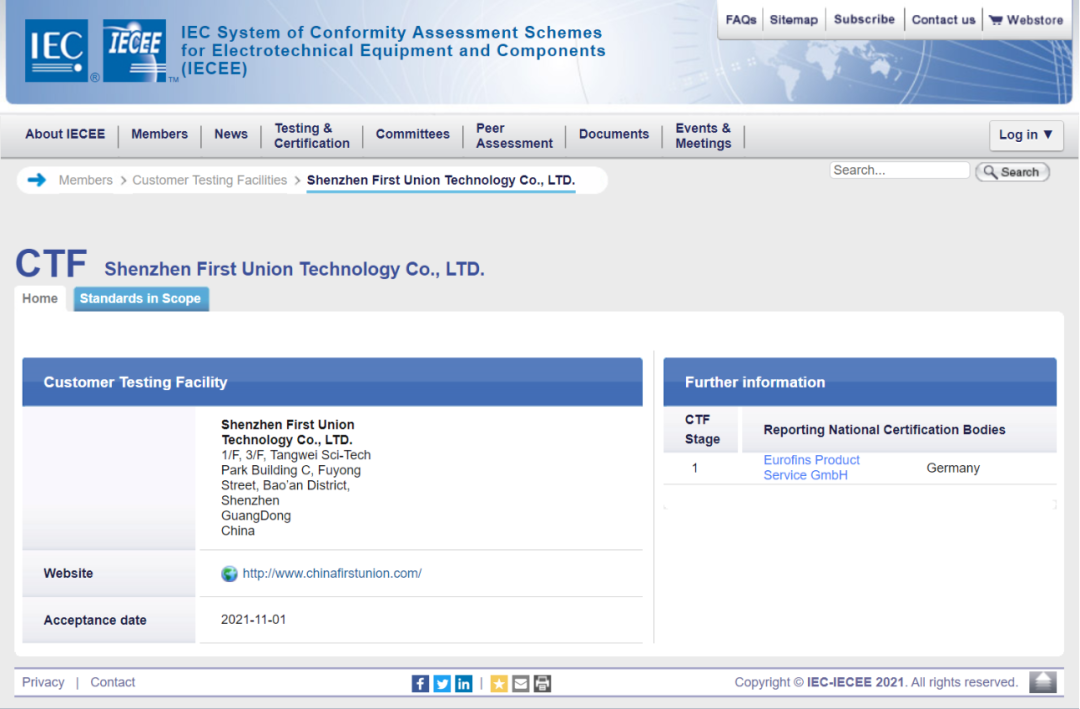Click the Shenzhen First Union Technology breadcrumb
The width and height of the screenshot is (1080, 709).
coord(441,180)
